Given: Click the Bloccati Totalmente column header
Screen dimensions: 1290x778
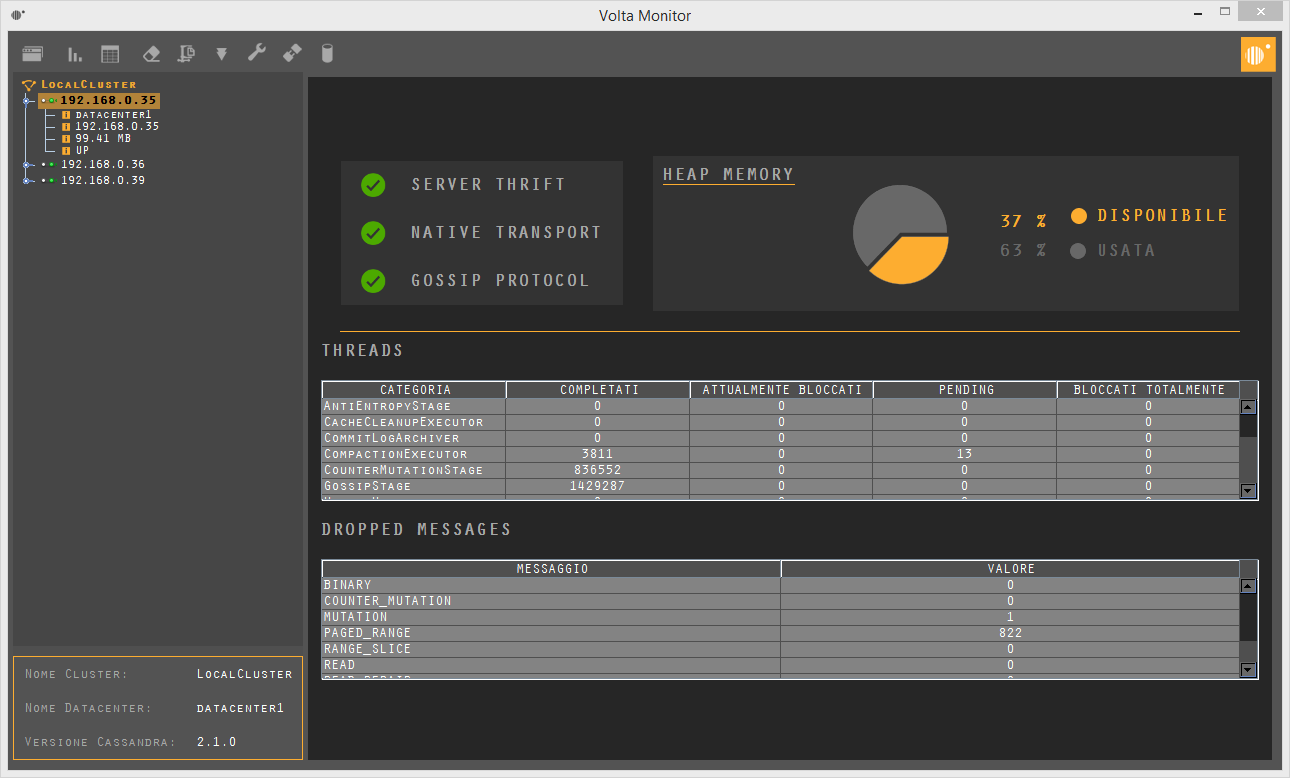Looking at the screenshot, I should pos(1148,390).
